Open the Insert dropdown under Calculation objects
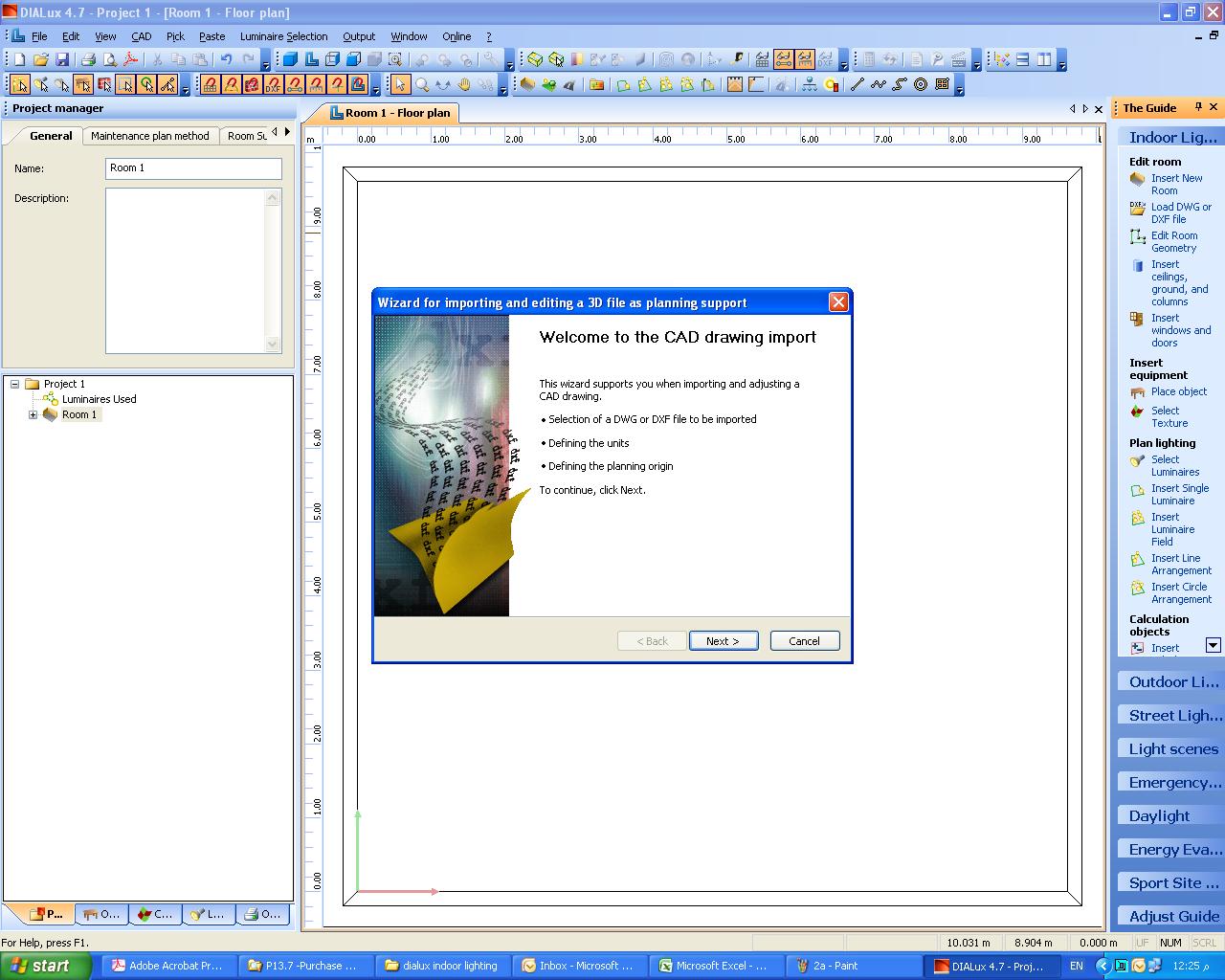The image size is (1225, 980). coord(1214,646)
